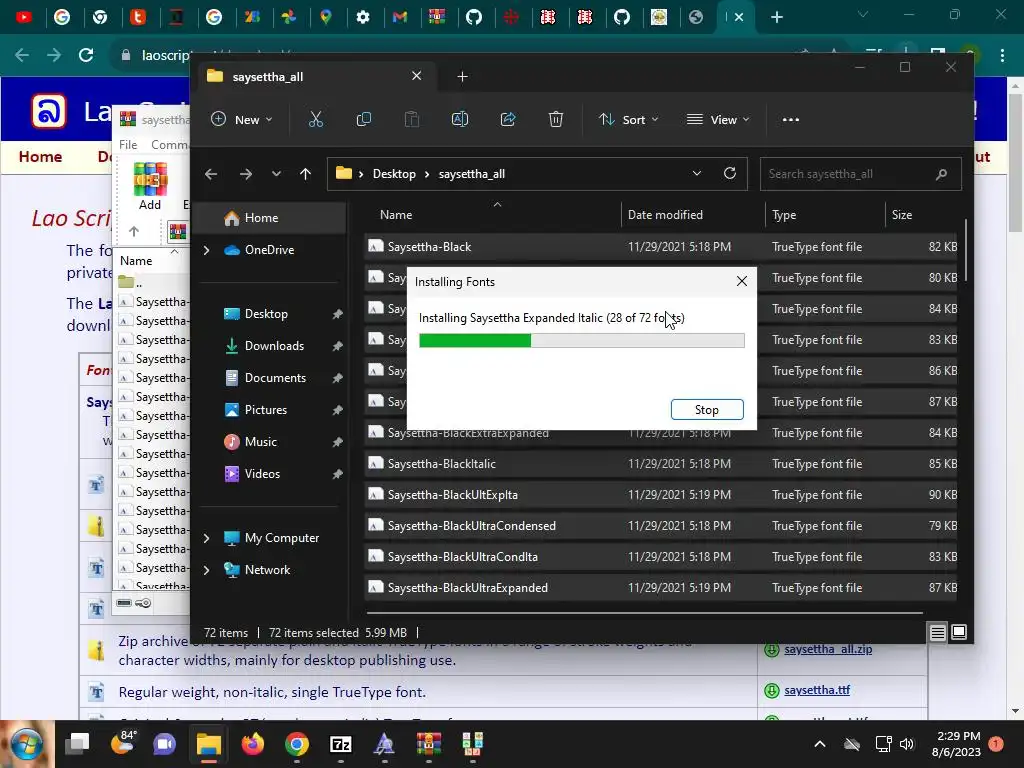Select the Saysetha-Black font file

(661, 247)
